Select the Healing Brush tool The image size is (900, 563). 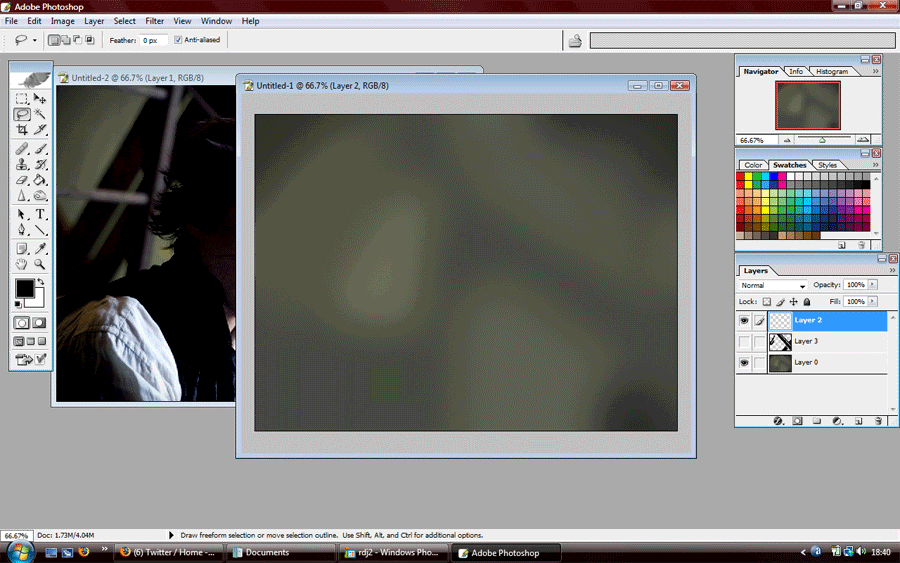tap(22, 149)
